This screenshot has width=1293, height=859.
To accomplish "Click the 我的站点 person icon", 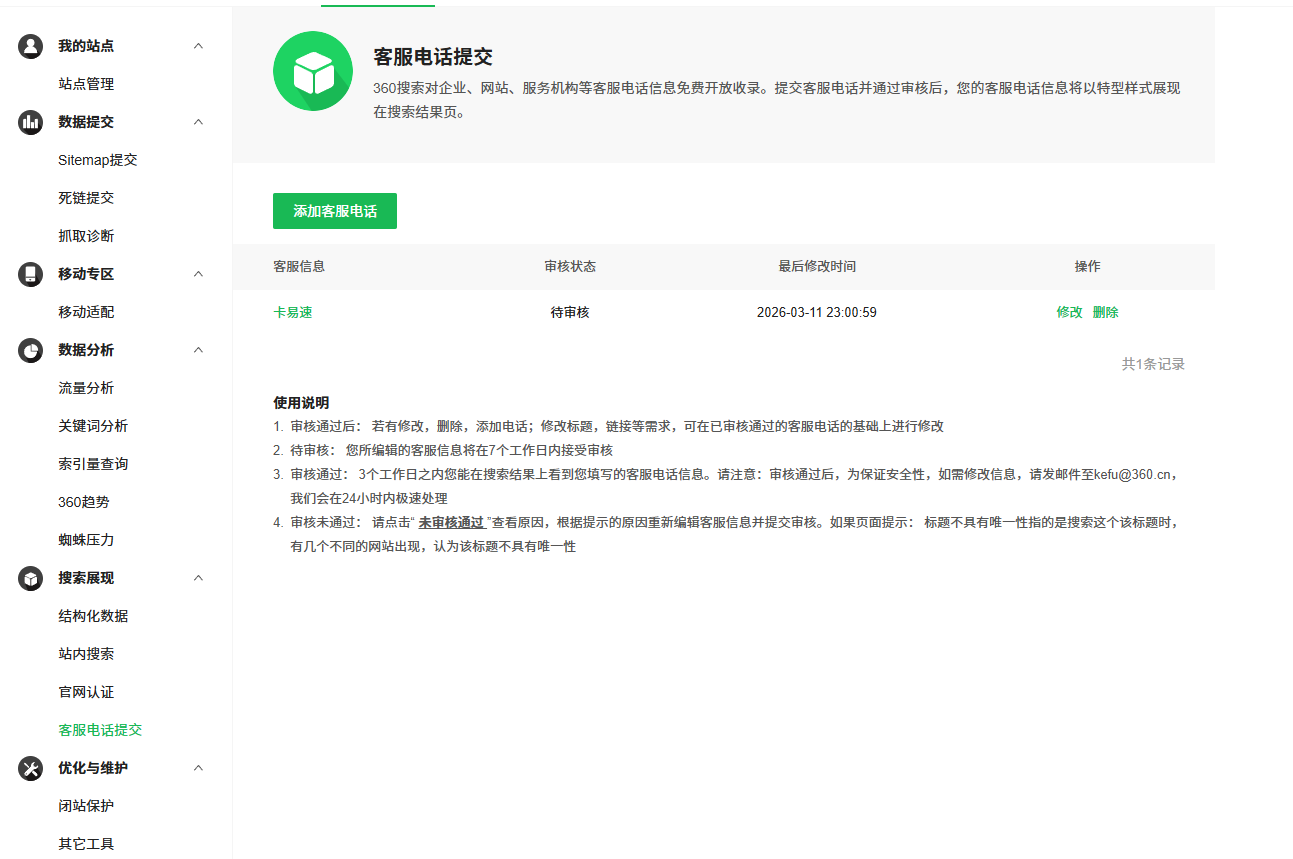I will click(31, 46).
